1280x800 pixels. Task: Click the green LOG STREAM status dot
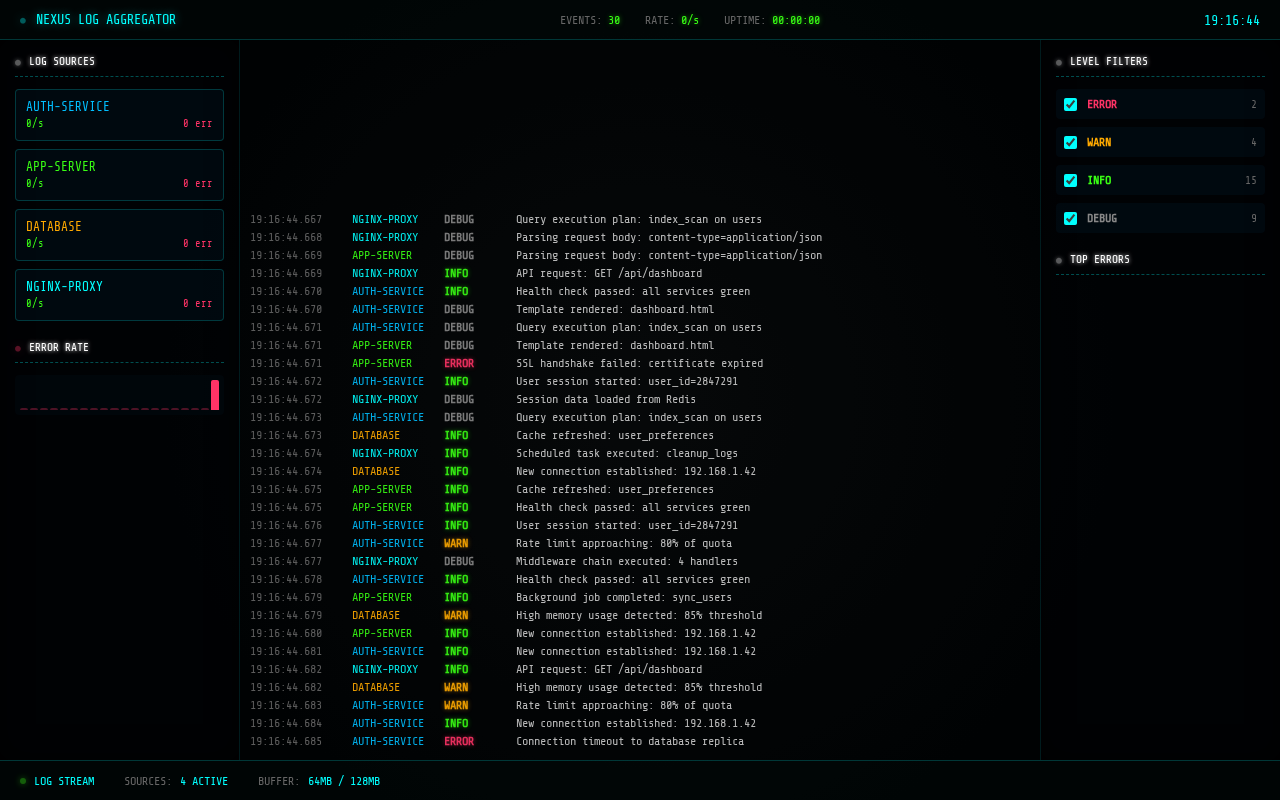23,781
